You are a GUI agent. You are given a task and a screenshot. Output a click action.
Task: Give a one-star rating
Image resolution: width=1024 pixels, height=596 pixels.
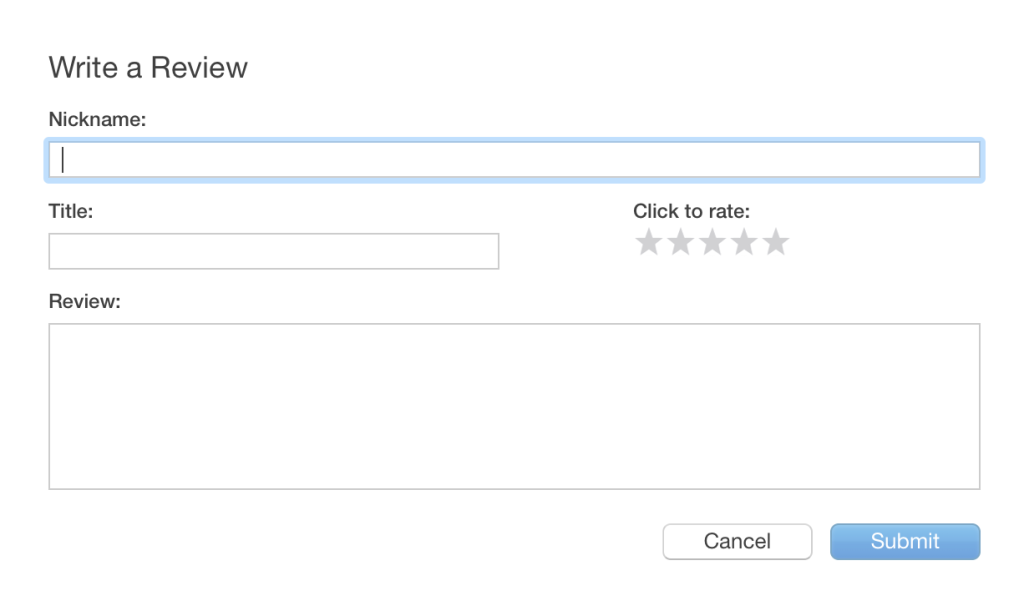[649, 242]
